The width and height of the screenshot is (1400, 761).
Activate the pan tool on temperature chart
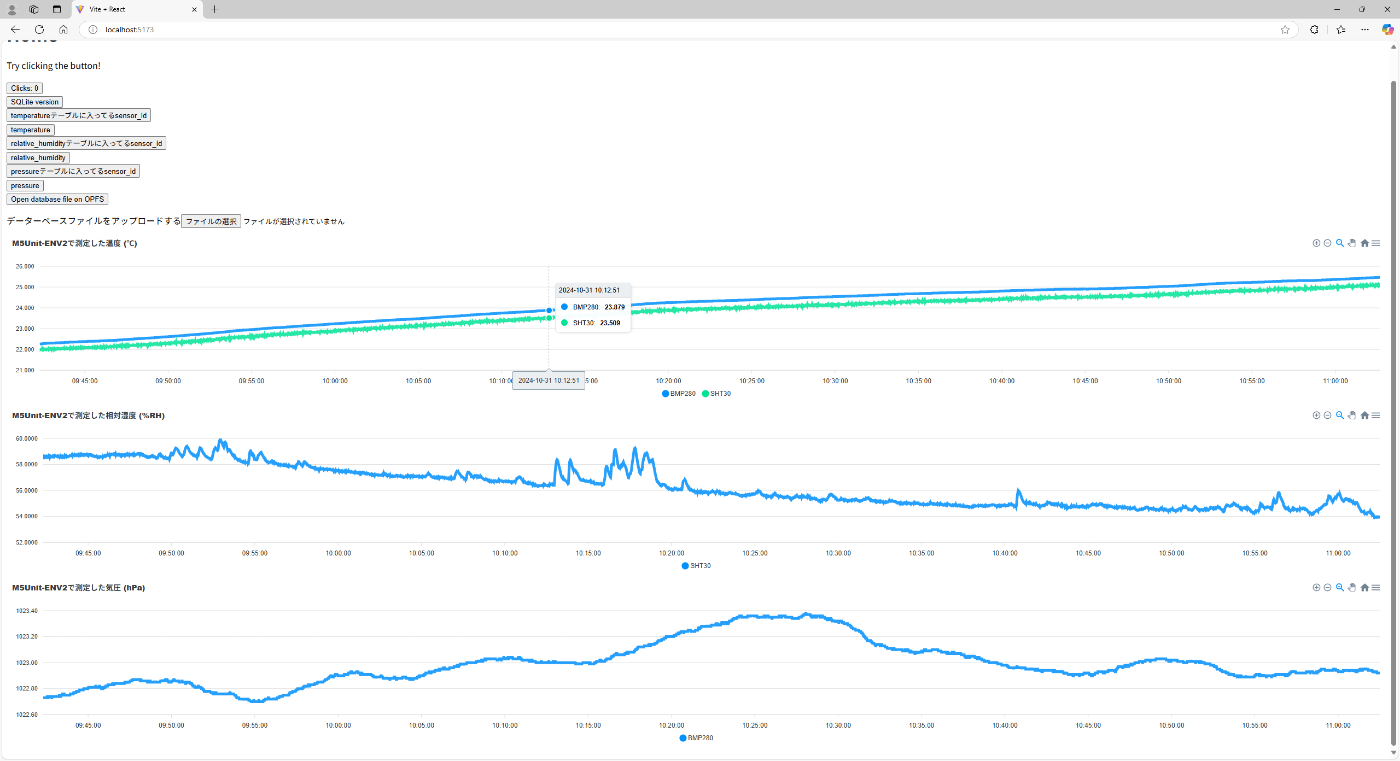click(x=1352, y=243)
